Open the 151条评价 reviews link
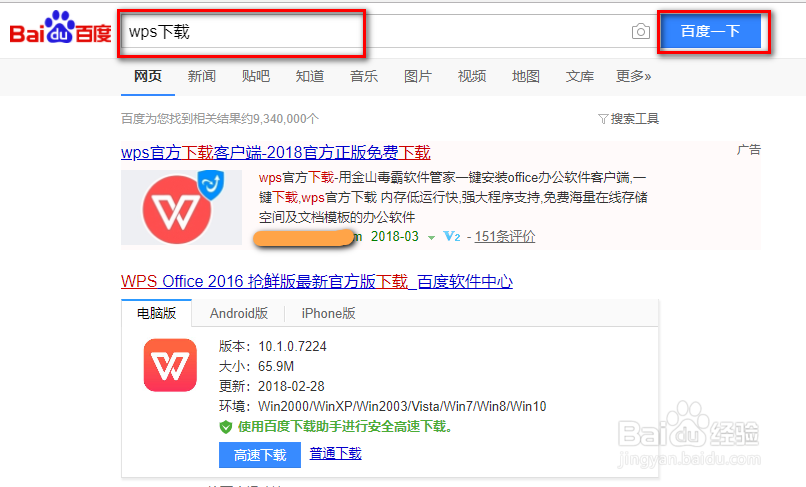Screen dimensions: 806x487 pos(505,237)
